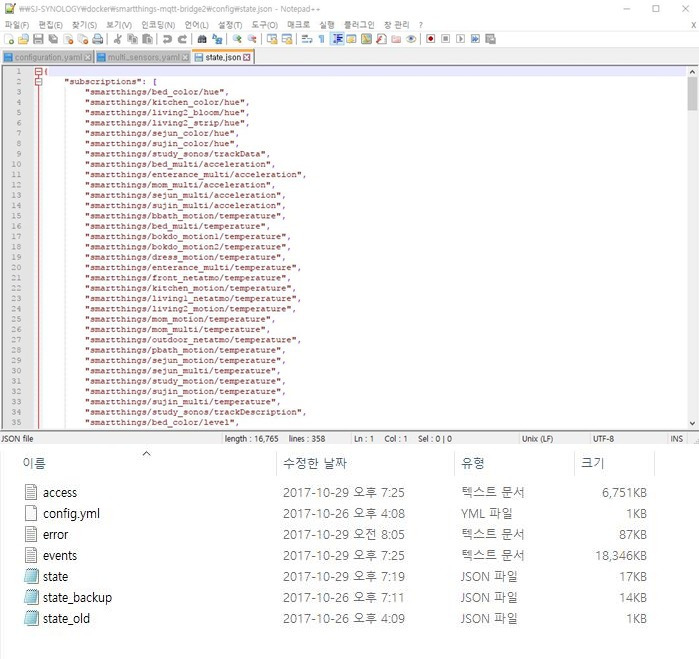Toggle word wrap in the toolbar

[x=307, y=39]
